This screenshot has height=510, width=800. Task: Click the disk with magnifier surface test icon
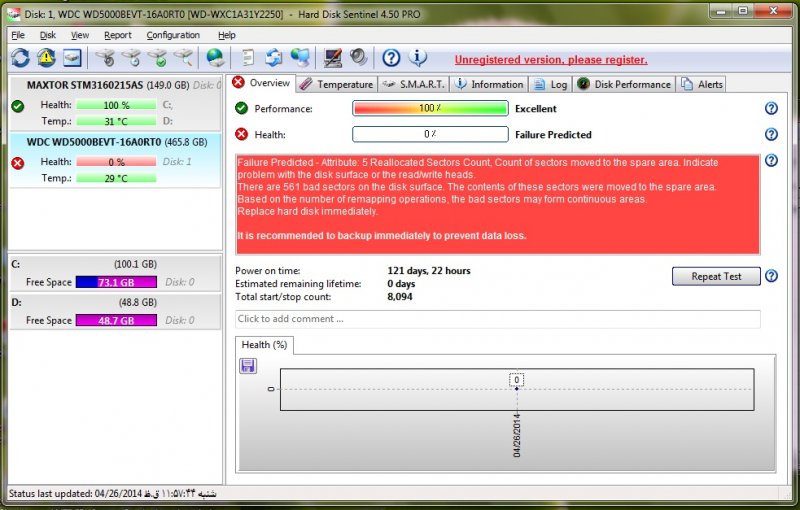click(184, 58)
